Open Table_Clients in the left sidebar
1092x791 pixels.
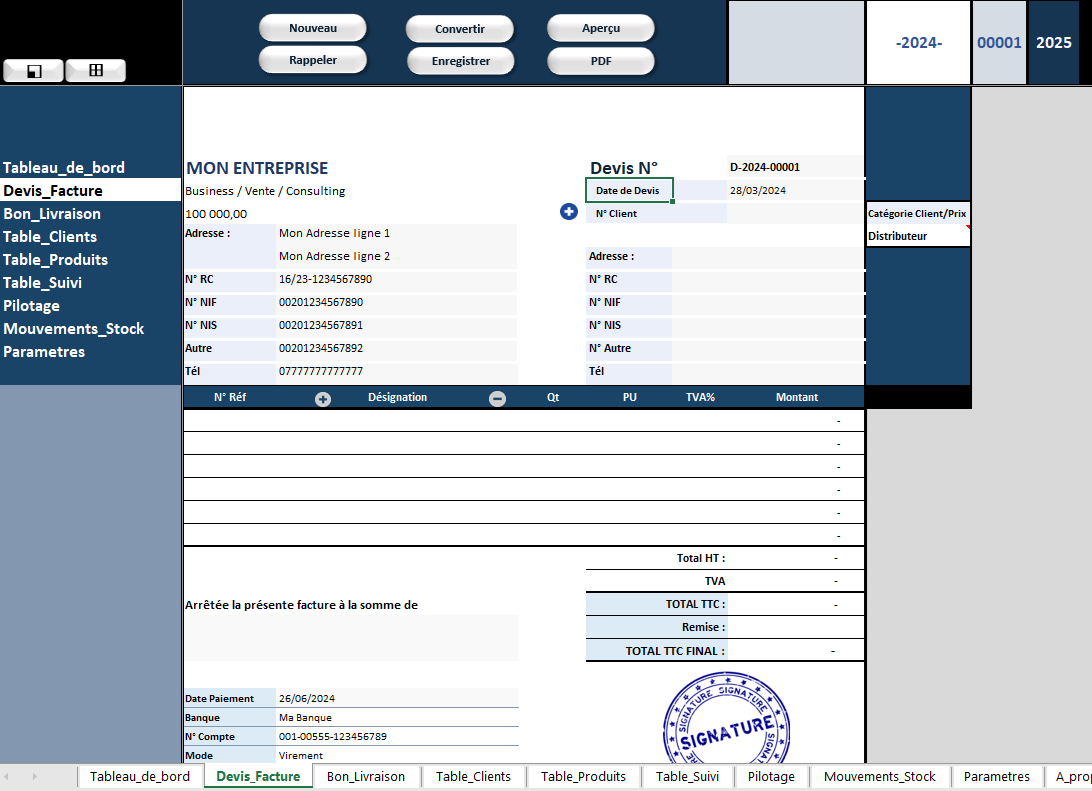pos(50,237)
